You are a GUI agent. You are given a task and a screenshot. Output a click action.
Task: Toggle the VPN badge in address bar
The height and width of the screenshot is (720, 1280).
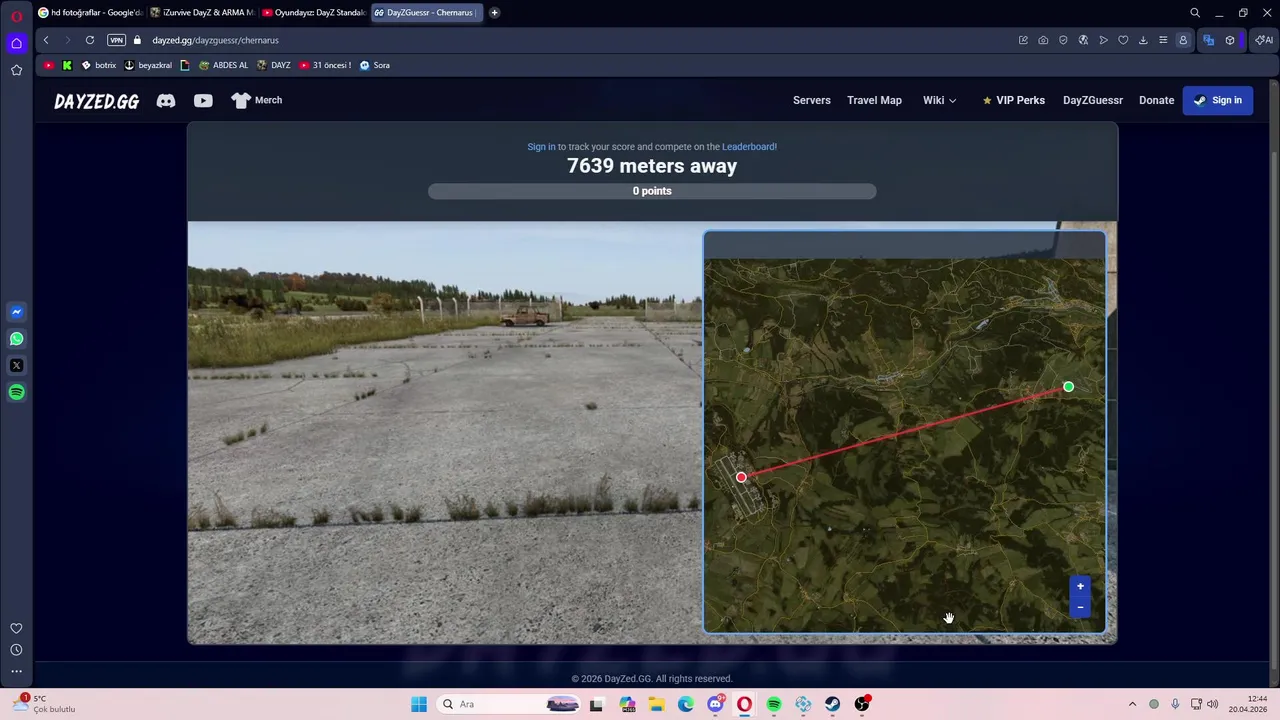(x=116, y=40)
